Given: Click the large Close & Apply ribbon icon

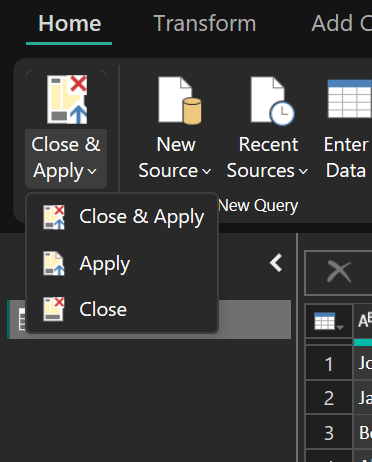Looking at the screenshot, I should pyautogui.click(x=67, y=99).
